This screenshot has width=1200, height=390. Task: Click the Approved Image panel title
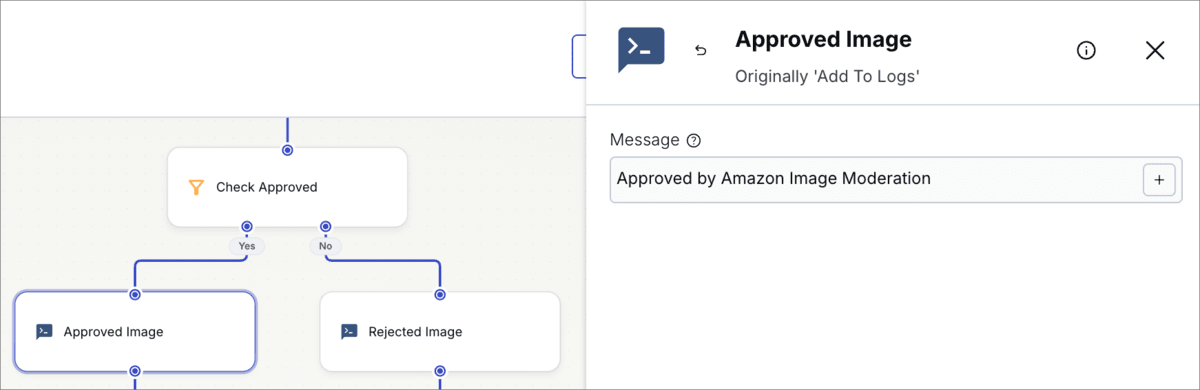(823, 40)
